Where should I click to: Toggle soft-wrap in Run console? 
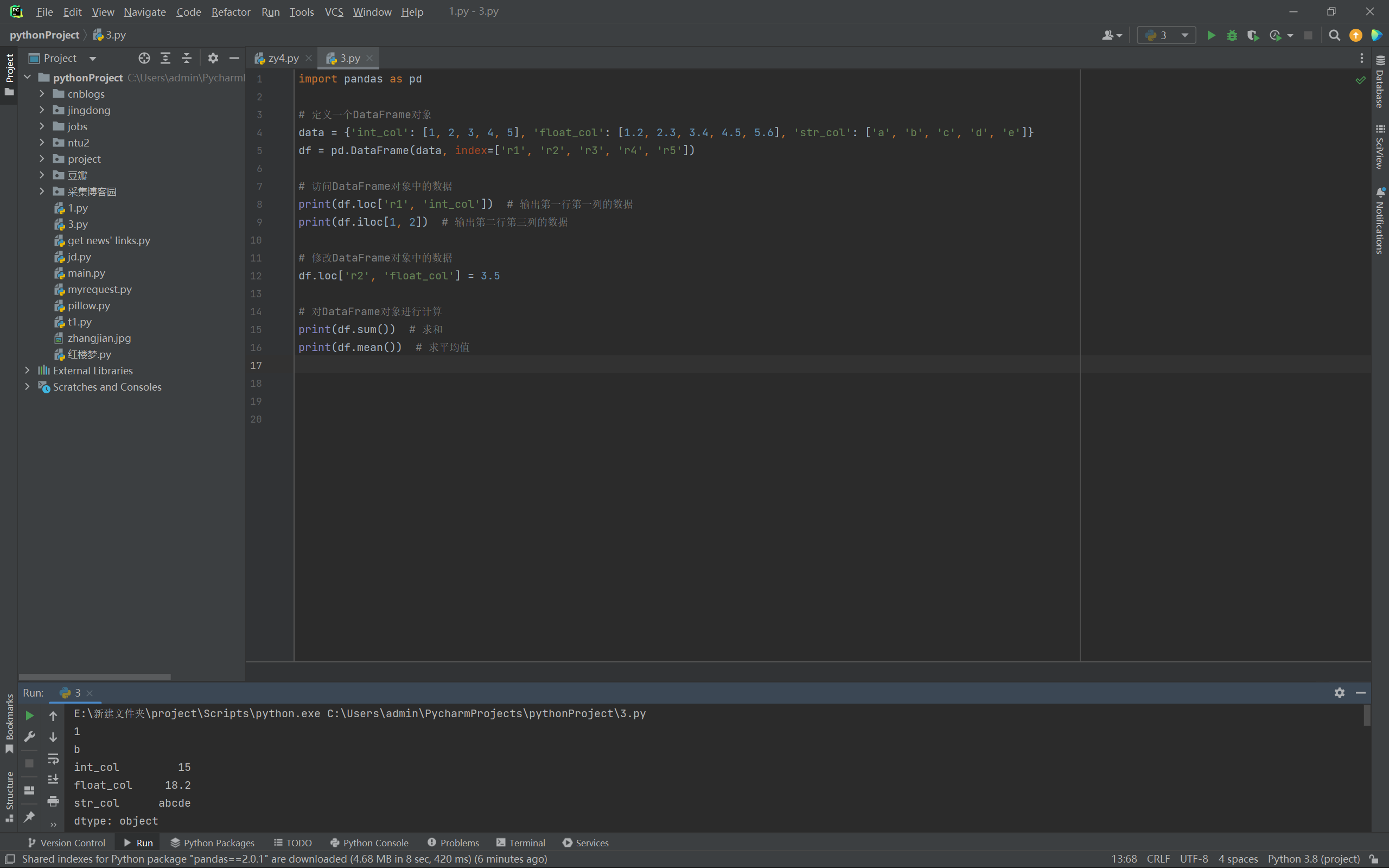(x=53, y=758)
